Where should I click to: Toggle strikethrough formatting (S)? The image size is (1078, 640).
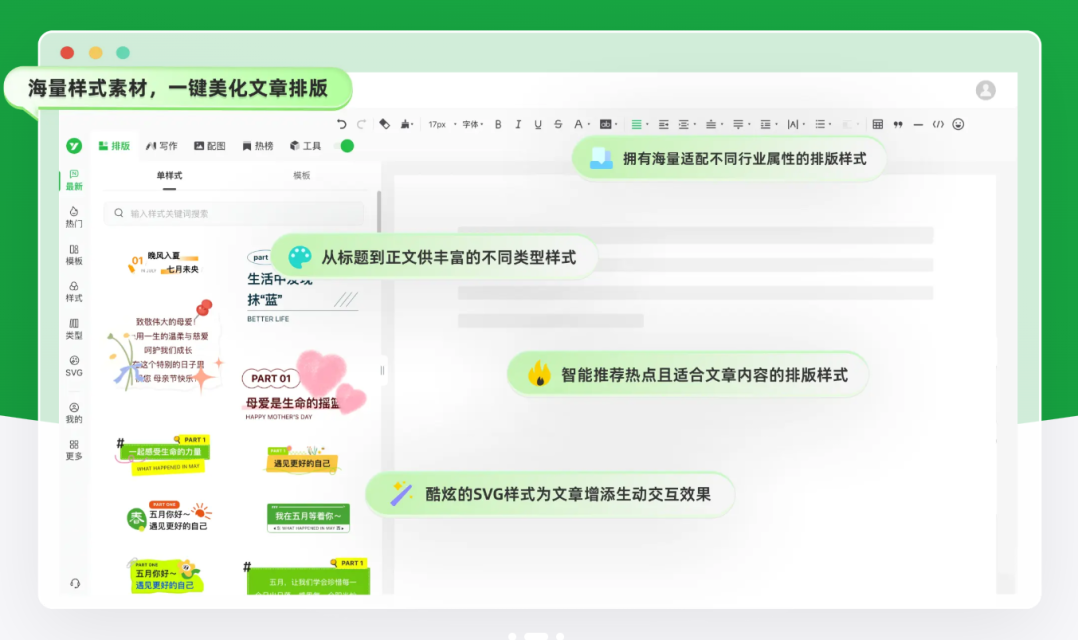[558, 124]
